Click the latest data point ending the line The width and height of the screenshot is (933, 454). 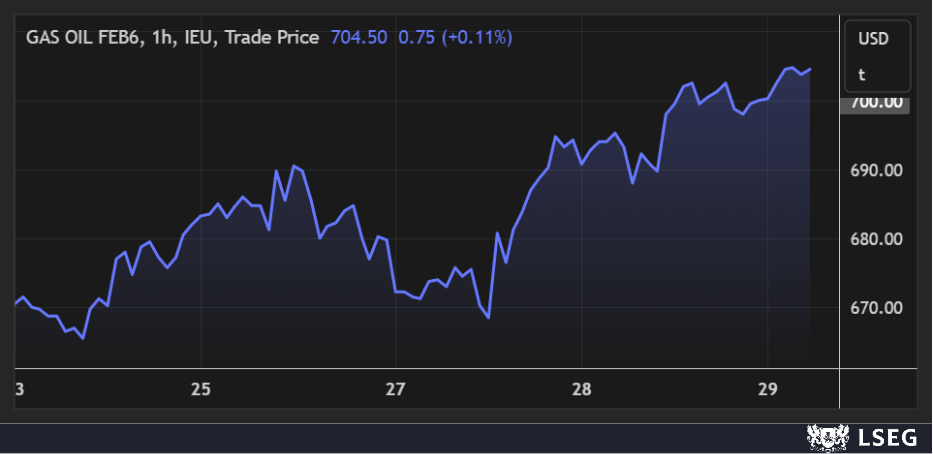coord(810,69)
